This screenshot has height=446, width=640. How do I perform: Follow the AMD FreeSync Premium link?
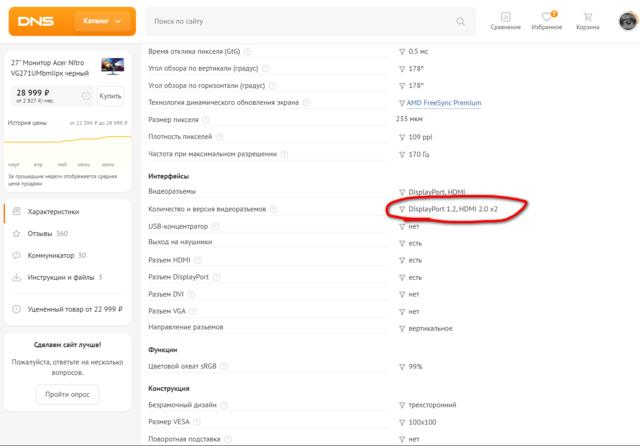(x=444, y=103)
